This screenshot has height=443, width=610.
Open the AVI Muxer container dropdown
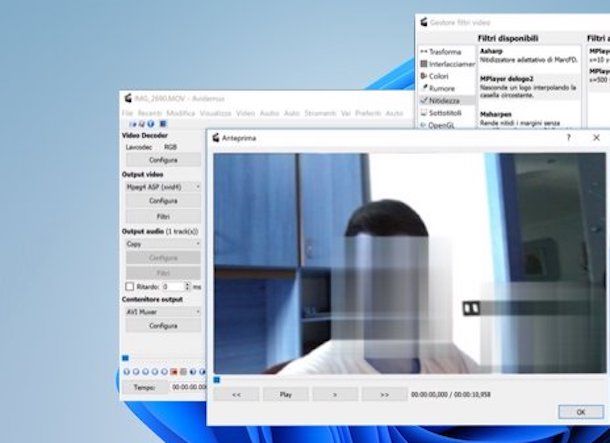tap(163, 312)
